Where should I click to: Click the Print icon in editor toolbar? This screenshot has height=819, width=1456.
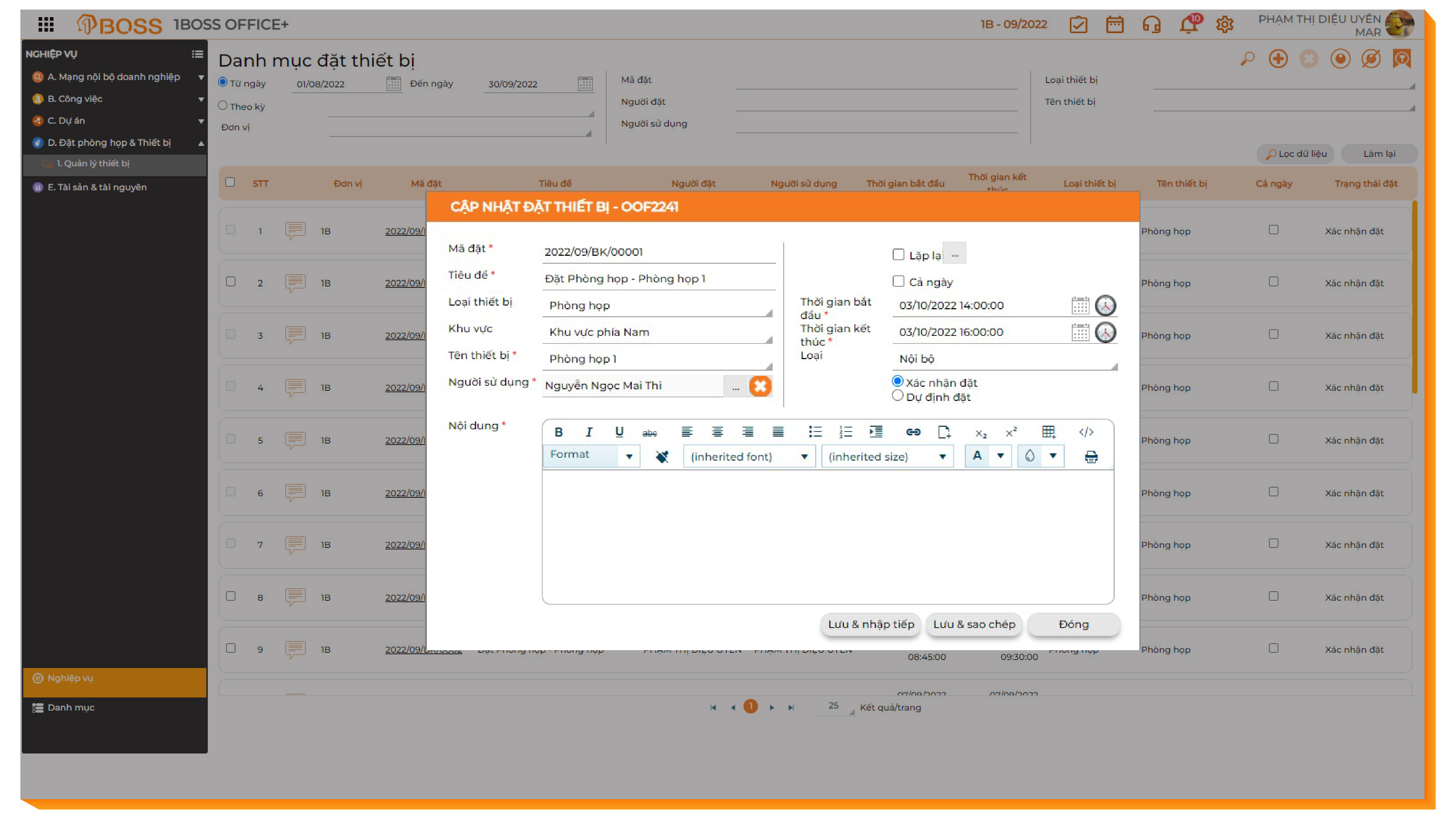pos(1091,457)
